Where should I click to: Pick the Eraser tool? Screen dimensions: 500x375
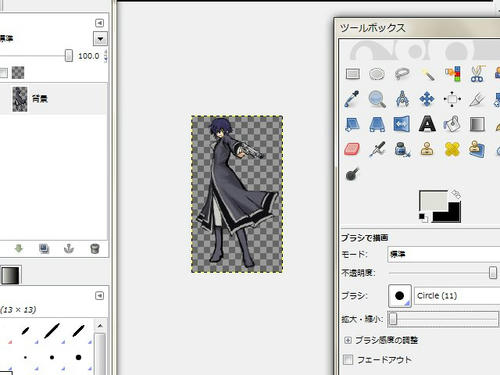352,149
